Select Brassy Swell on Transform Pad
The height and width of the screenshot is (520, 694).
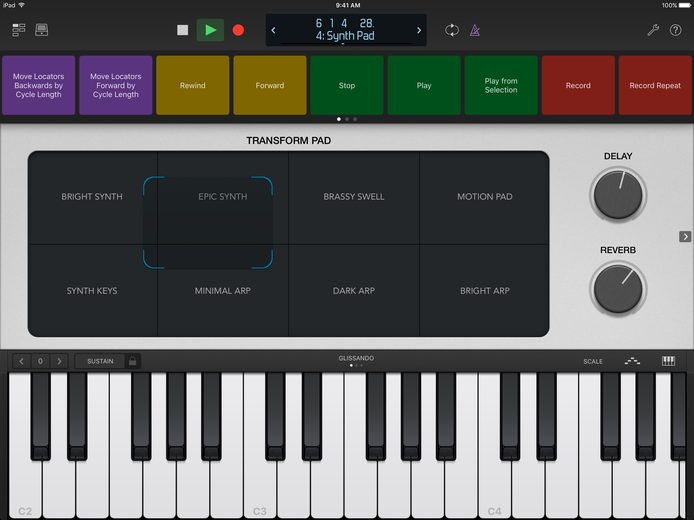354,196
